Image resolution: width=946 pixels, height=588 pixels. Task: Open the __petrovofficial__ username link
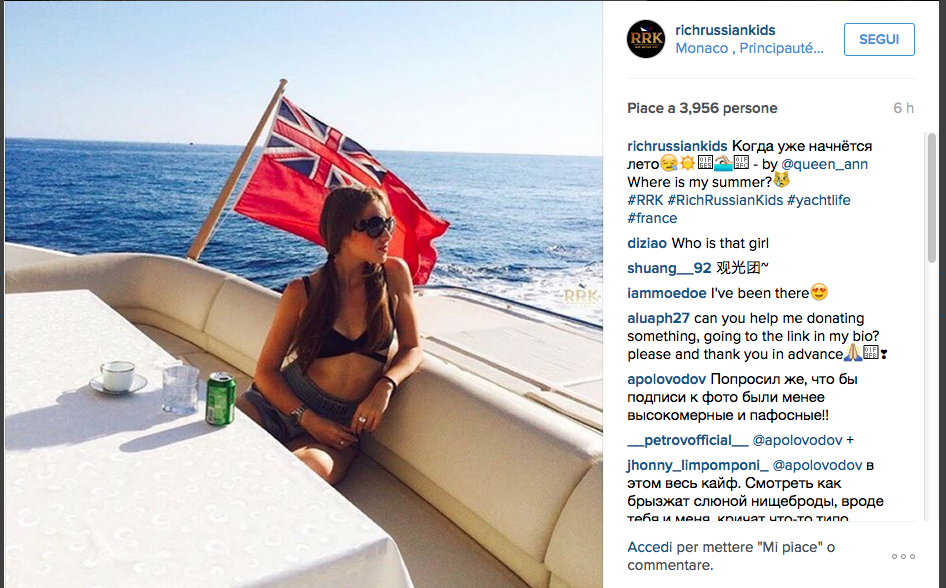688,440
